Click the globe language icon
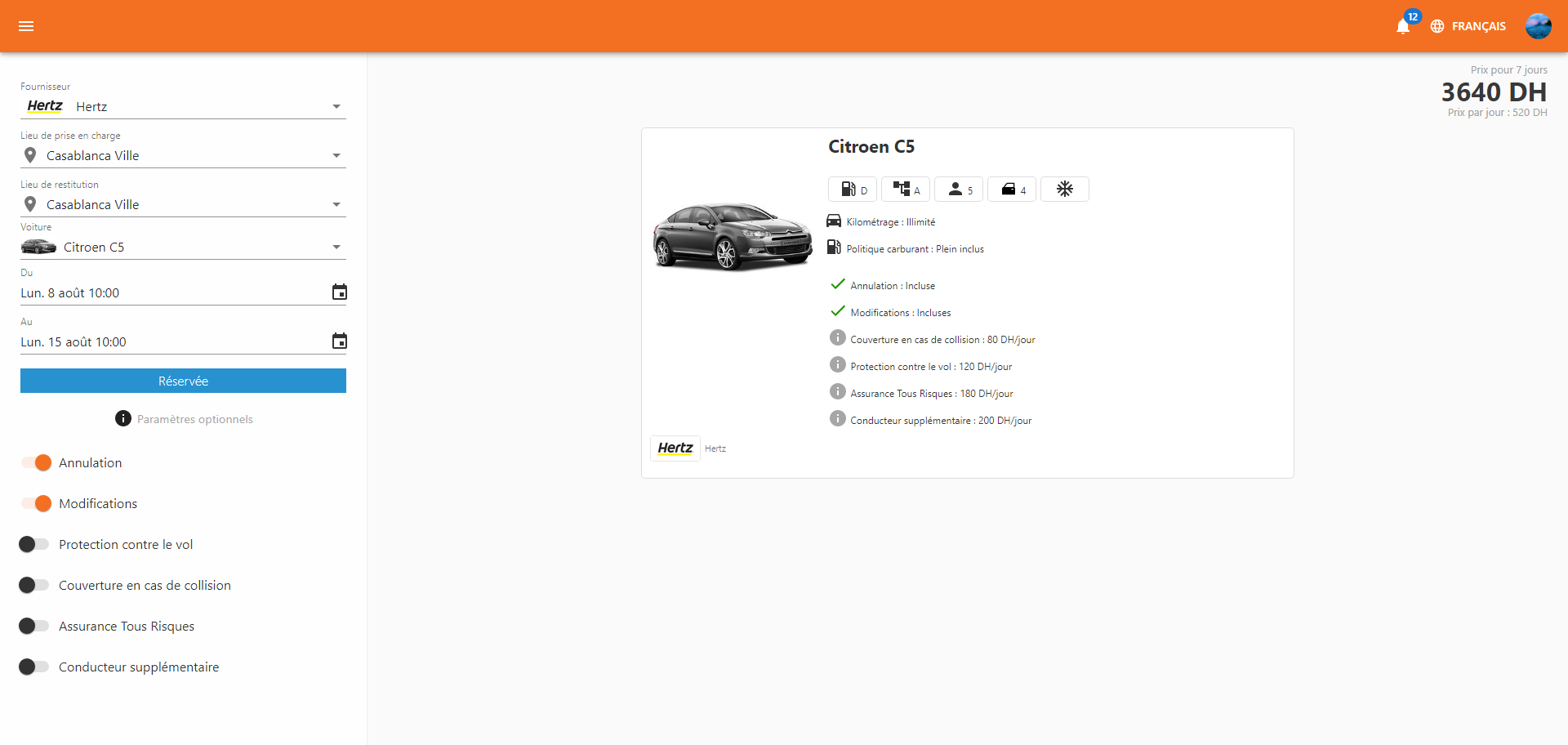Viewport: 1568px width, 745px height. tap(1437, 26)
